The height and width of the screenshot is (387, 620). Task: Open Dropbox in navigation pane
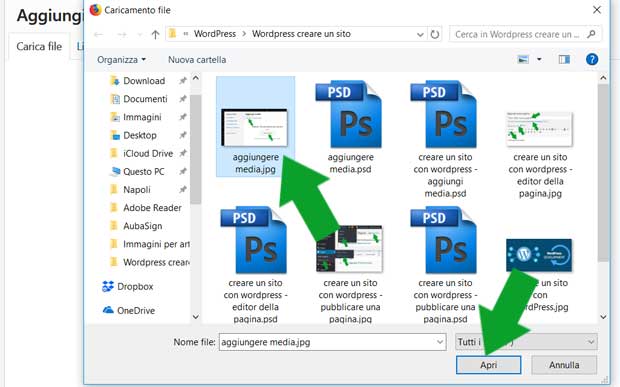pos(135,287)
